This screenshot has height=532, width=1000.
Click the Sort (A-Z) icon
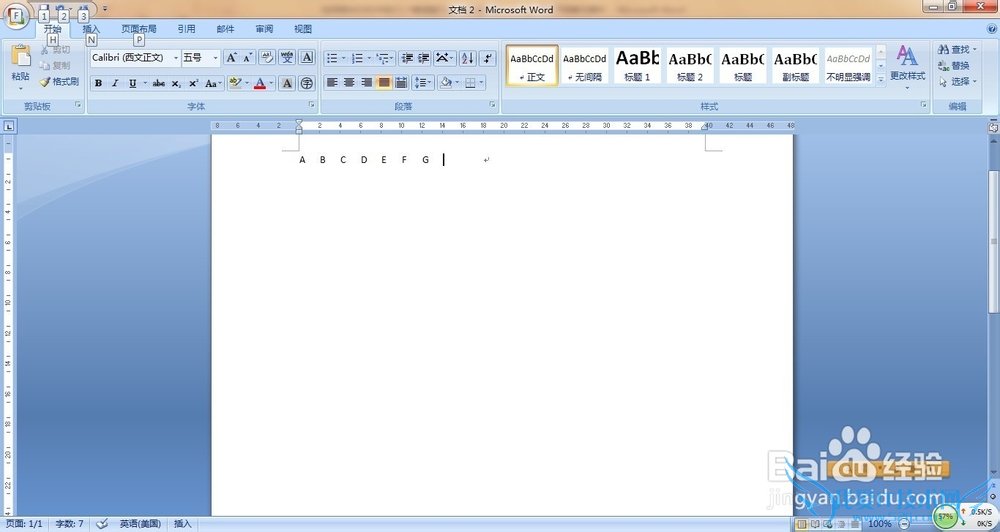[467, 58]
